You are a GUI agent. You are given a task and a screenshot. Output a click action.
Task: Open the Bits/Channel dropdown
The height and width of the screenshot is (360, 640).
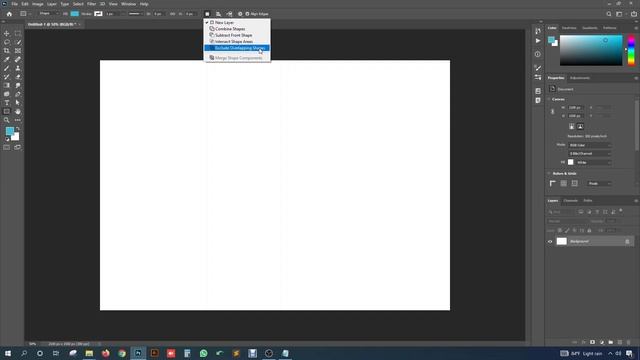coord(590,153)
